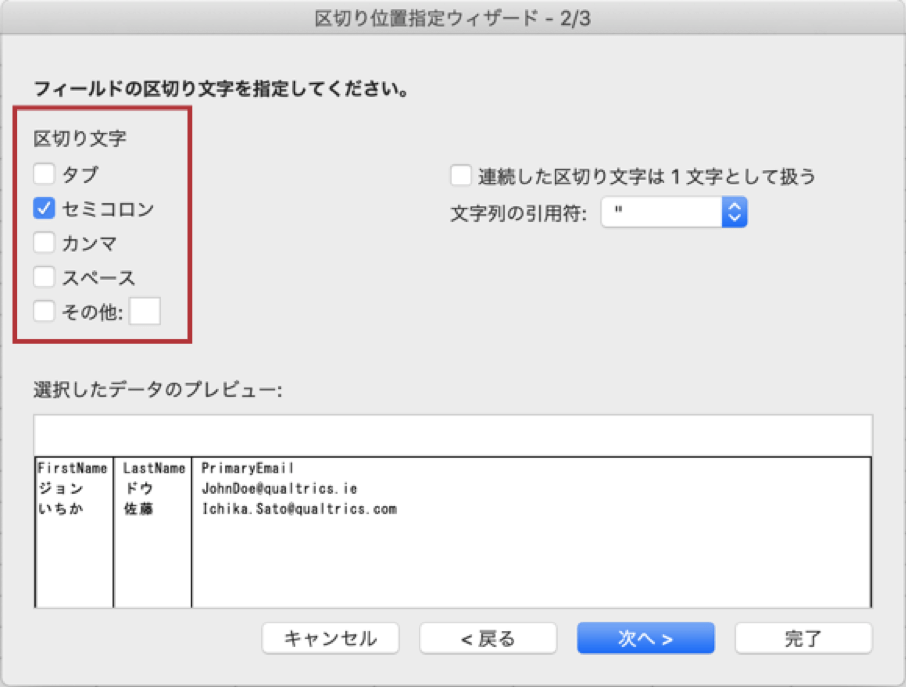The height and width of the screenshot is (687, 906).
Task: Go back with the < 戻る button
Action: (x=488, y=638)
